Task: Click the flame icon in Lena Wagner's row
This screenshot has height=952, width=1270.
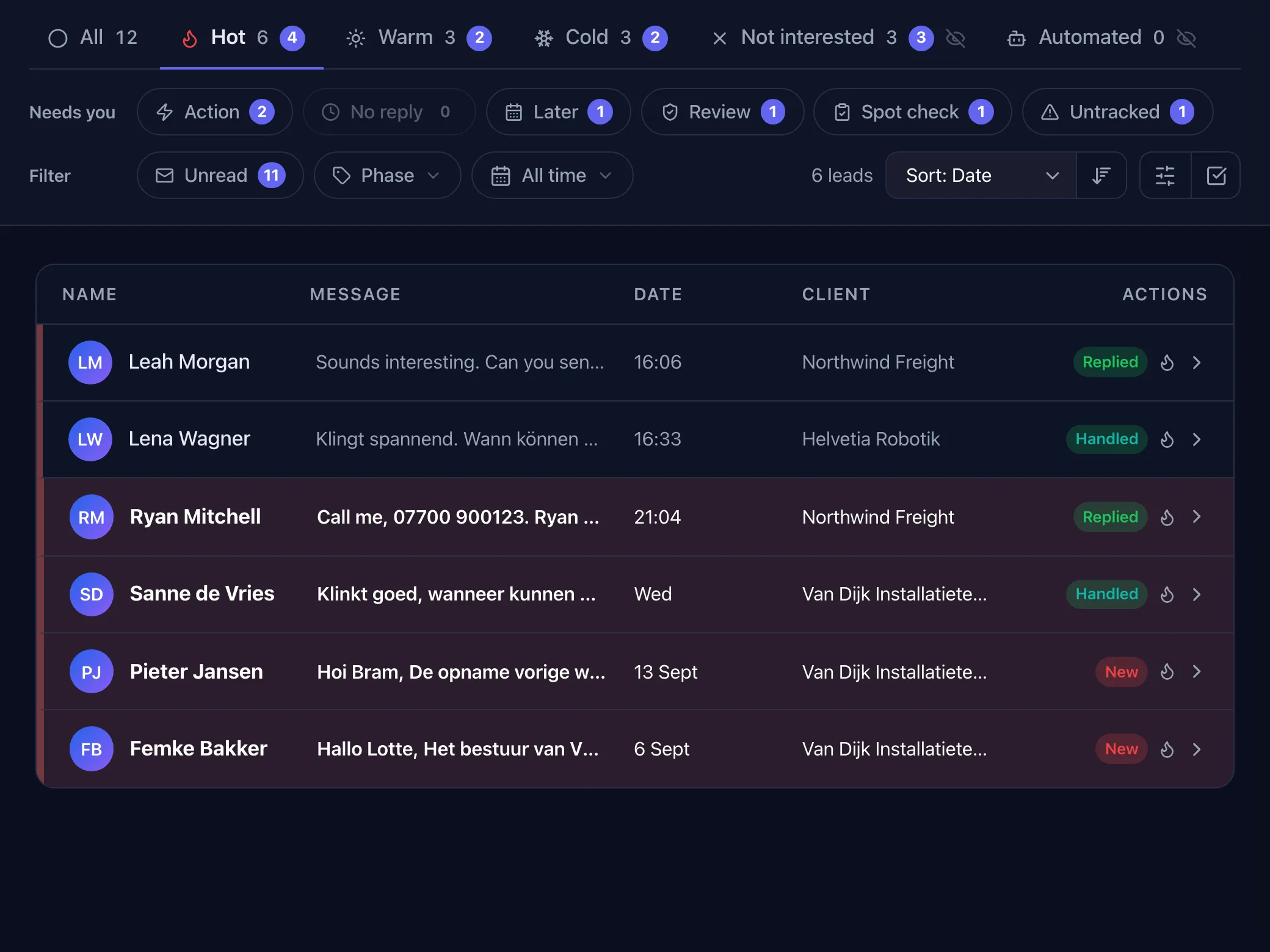Action: 1167,439
